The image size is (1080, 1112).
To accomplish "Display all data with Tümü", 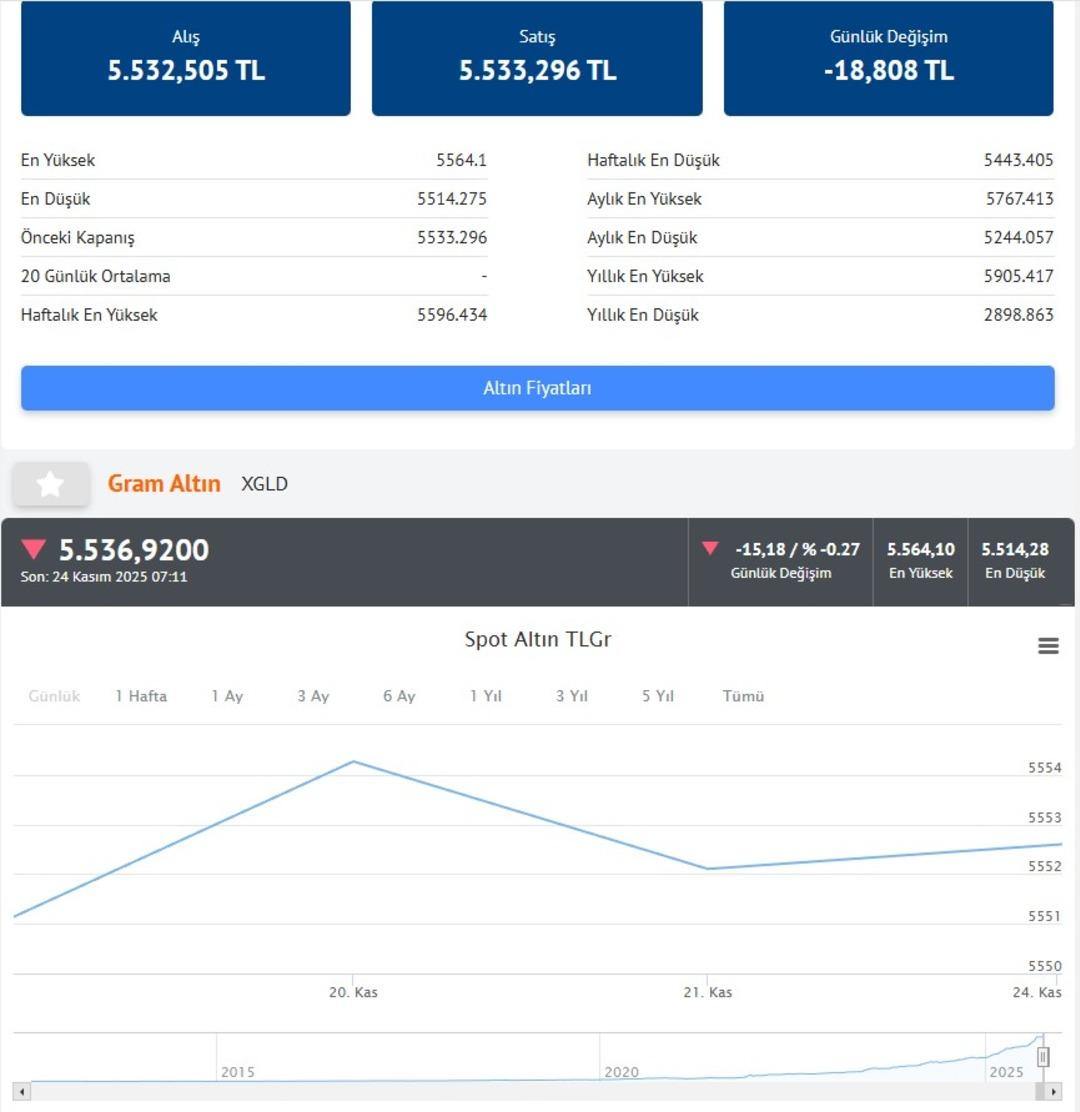I will (x=743, y=696).
